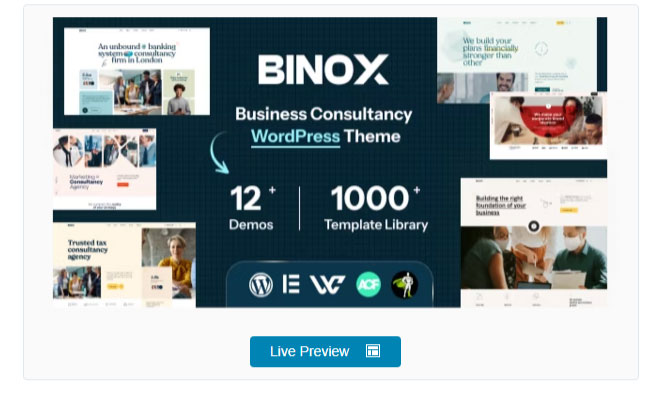This screenshot has width=663, height=396.
Task: Click the layout icon in Live Preview button
Action: [373, 351]
